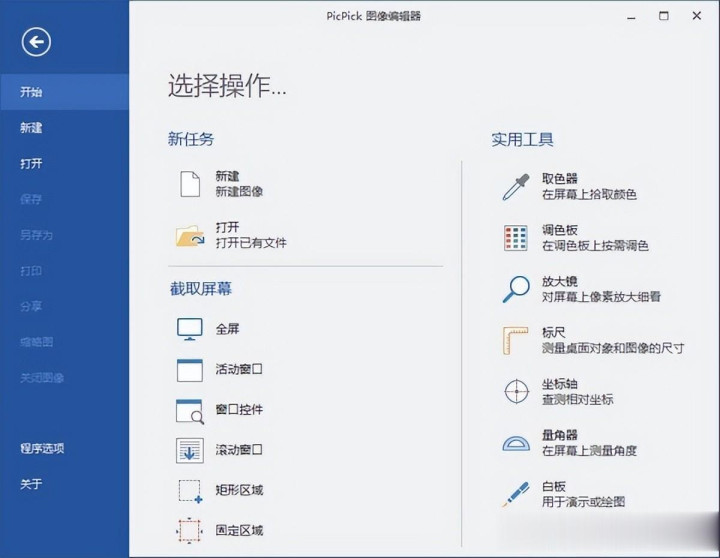This screenshot has height=558, width=720.
Task: Click the eyedropper icon for 取色器
Action: (516, 186)
